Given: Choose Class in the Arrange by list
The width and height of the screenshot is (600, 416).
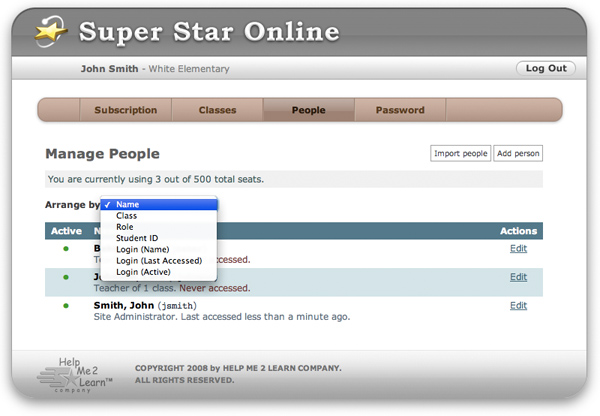Looking at the screenshot, I should coord(127,216).
